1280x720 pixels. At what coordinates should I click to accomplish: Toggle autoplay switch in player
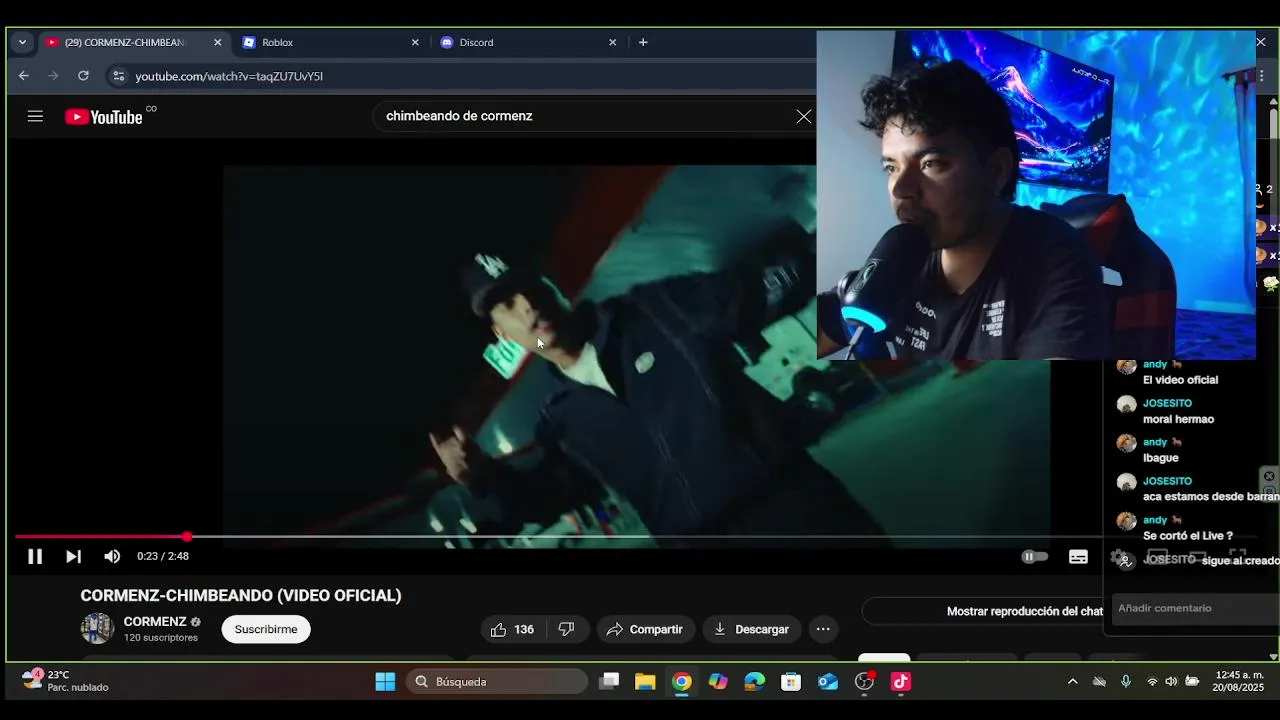click(x=1034, y=556)
